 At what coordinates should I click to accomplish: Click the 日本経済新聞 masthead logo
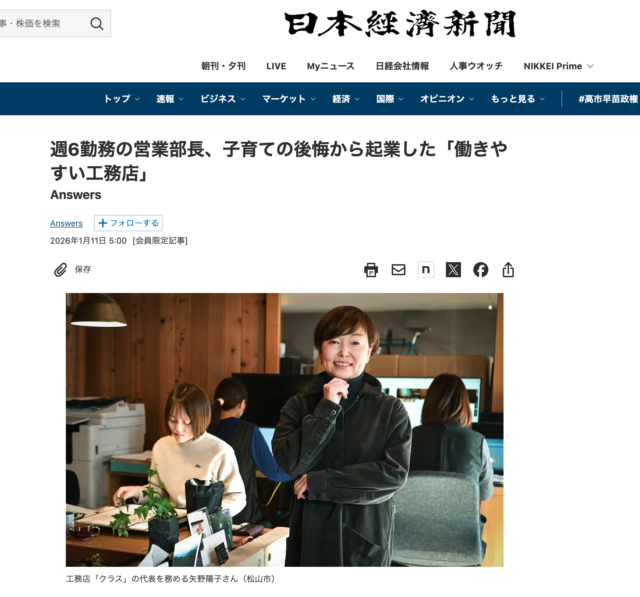click(x=400, y=24)
